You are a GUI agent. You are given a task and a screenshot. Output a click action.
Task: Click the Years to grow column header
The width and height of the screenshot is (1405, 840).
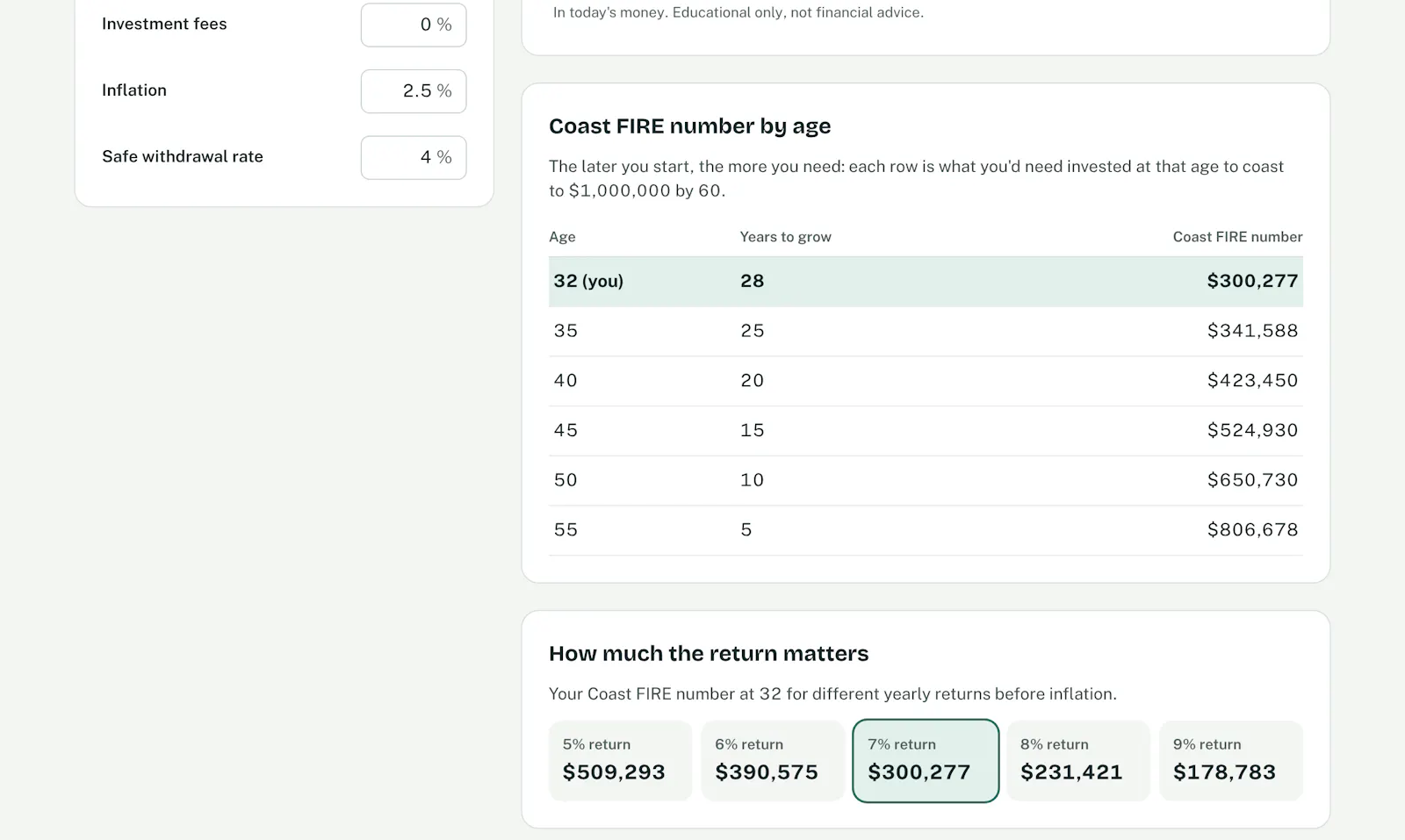[785, 237]
